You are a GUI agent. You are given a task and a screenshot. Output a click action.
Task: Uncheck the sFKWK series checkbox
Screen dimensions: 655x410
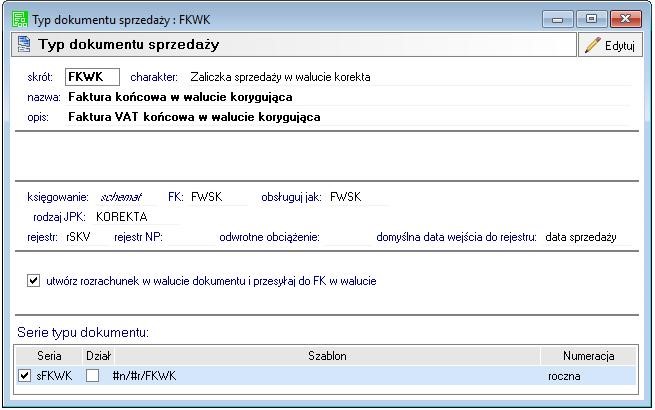[24, 375]
